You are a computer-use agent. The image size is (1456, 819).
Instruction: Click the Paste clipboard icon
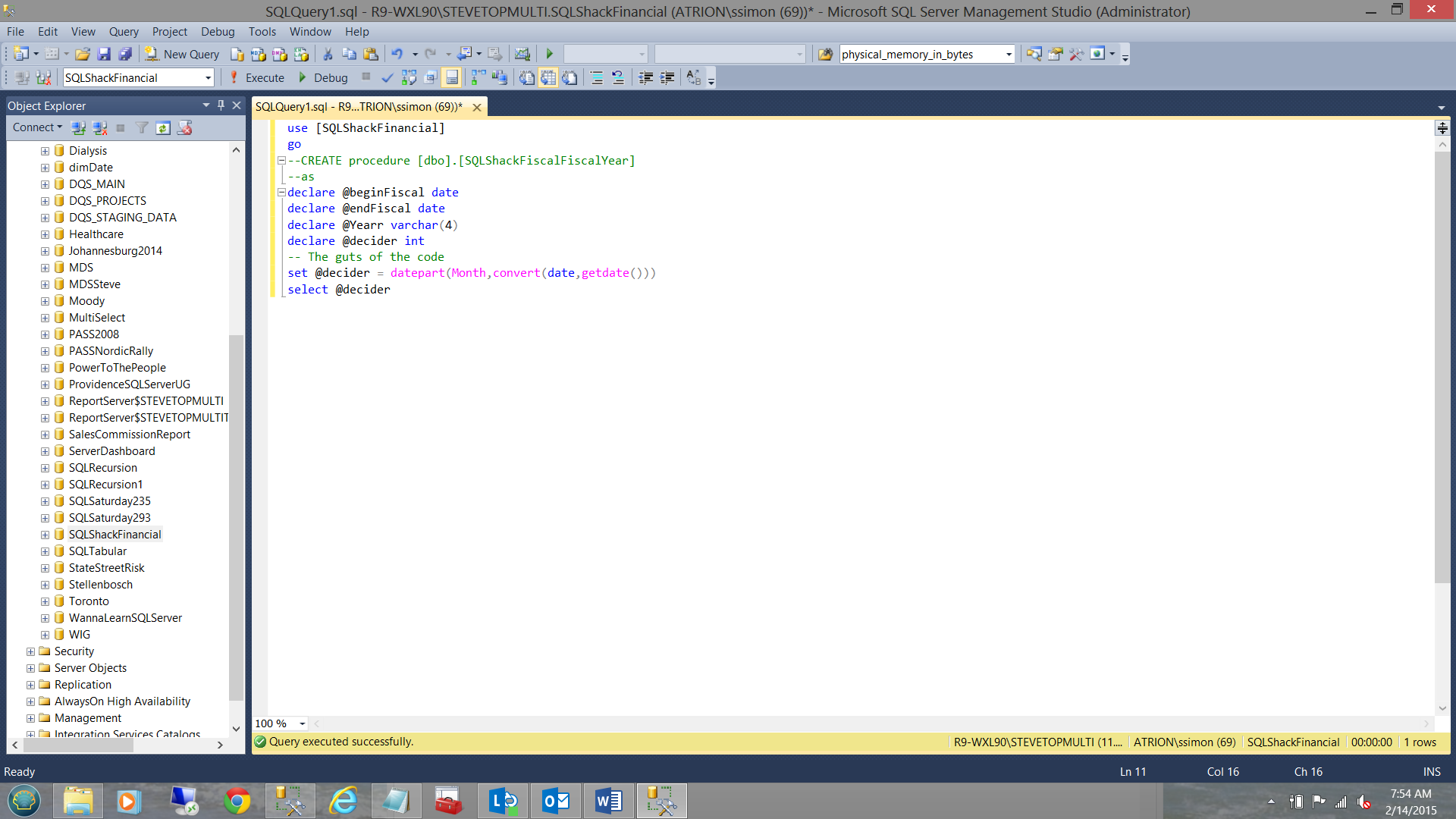pos(371,54)
